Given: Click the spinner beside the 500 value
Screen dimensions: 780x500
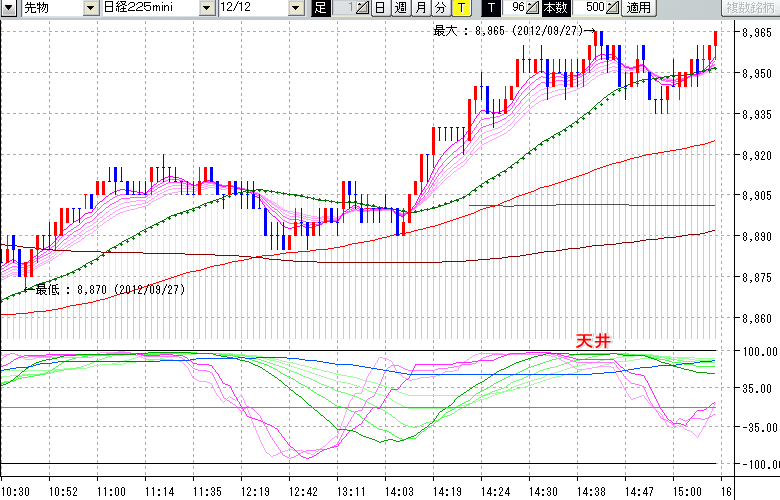Looking at the screenshot, I should 612,8.
